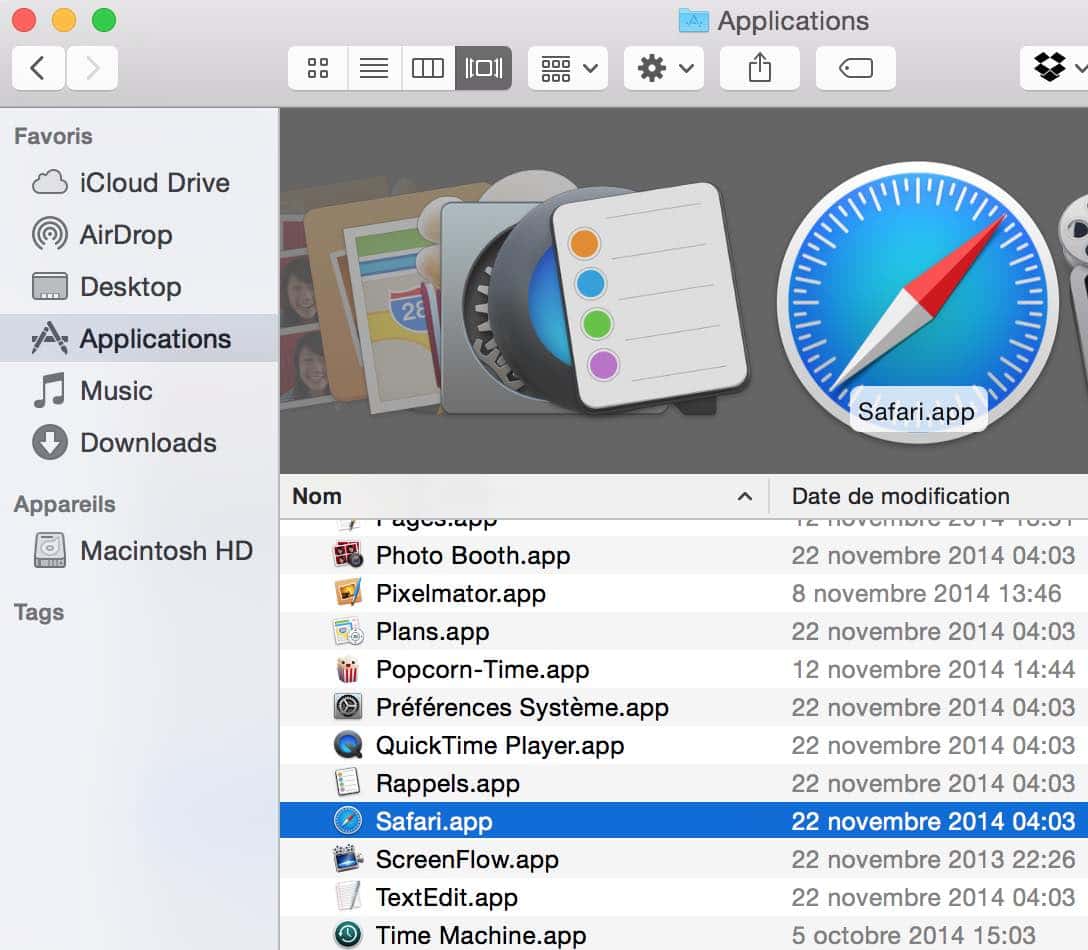Switch to list view
The width and height of the screenshot is (1088, 950).
click(x=374, y=68)
